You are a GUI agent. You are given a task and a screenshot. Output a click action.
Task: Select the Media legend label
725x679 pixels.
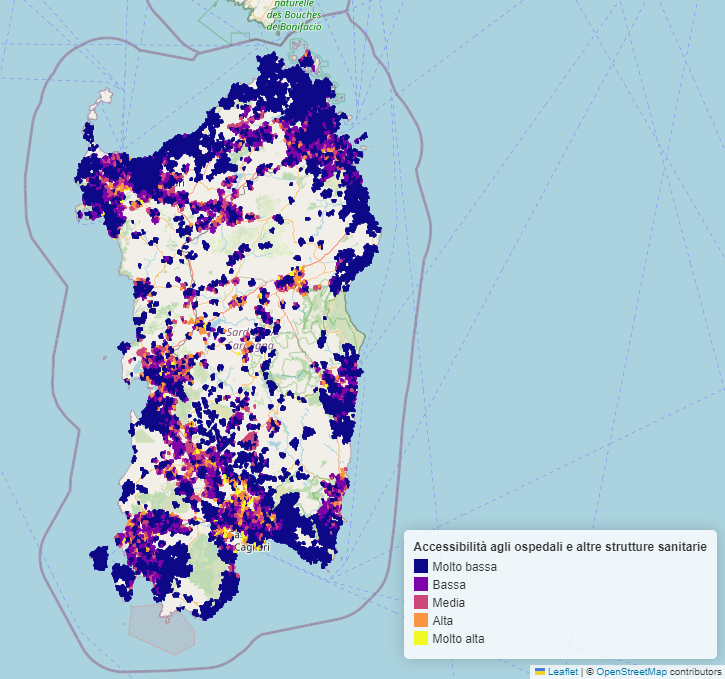[449, 603]
